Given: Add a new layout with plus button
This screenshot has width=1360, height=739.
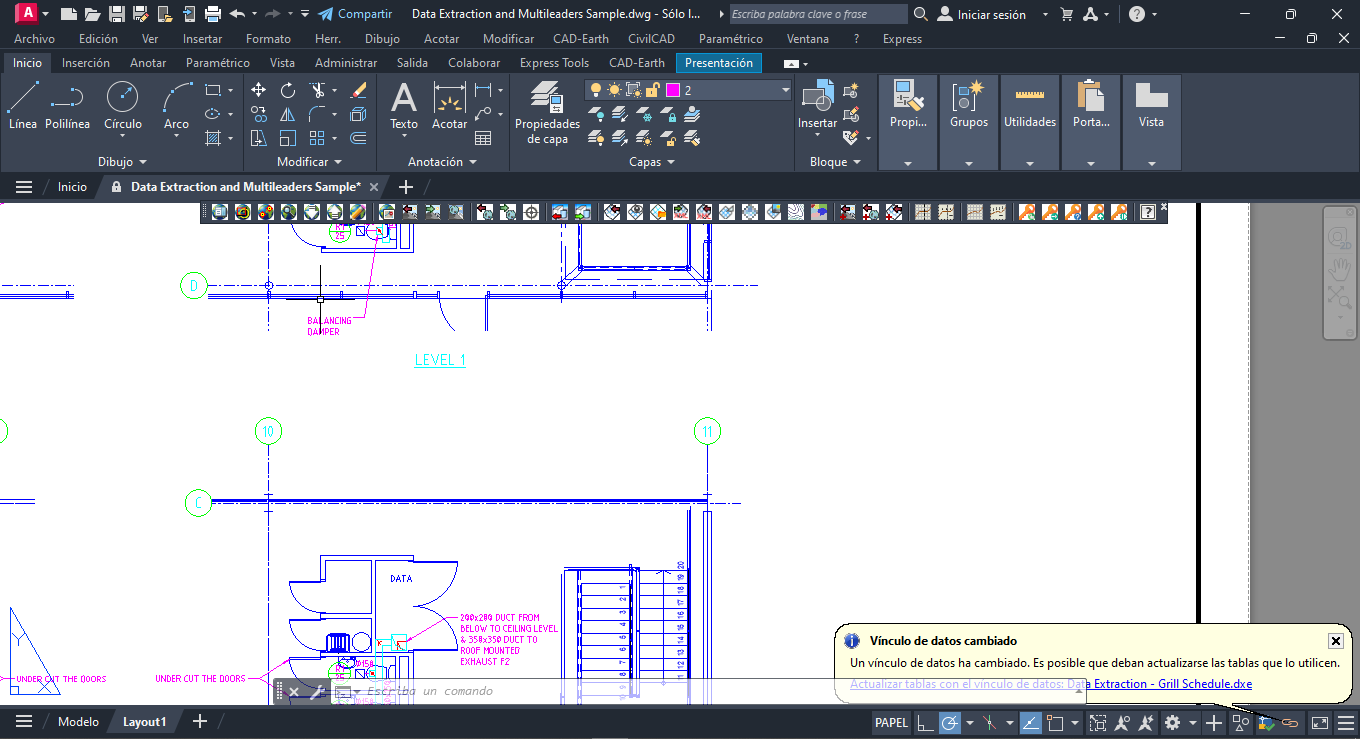Looking at the screenshot, I should click(199, 721).
